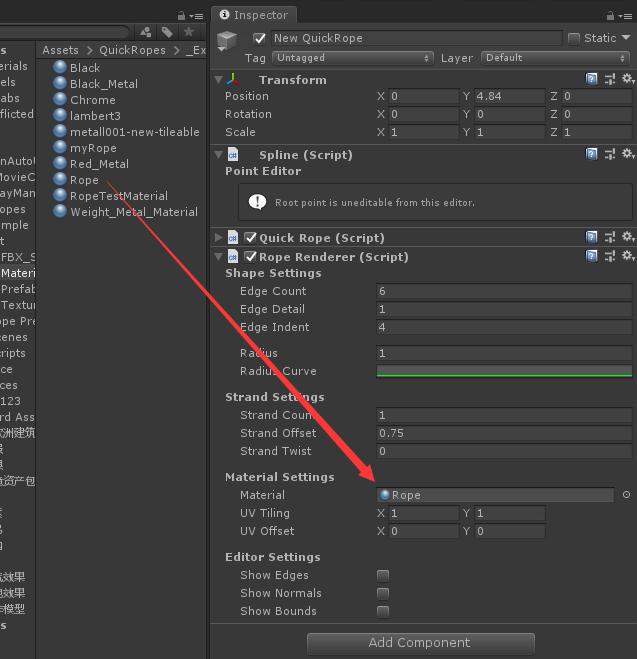This screenshot has height=659, width=637.
Task: Open the cube icon dropdown arrow
Action: point(221,50)
